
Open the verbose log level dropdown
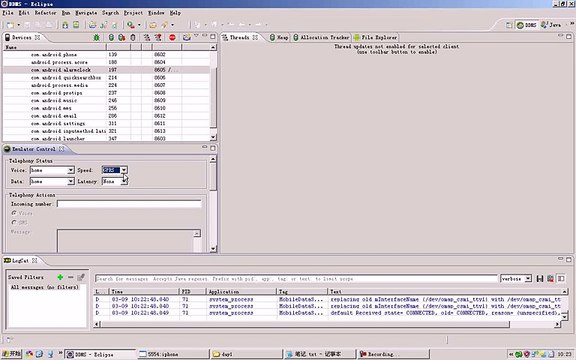pos(528,279)
